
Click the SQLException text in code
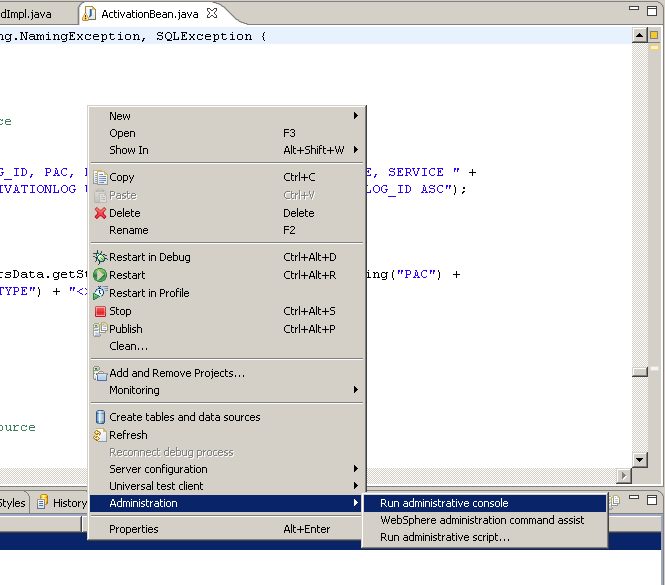point(204,36)
